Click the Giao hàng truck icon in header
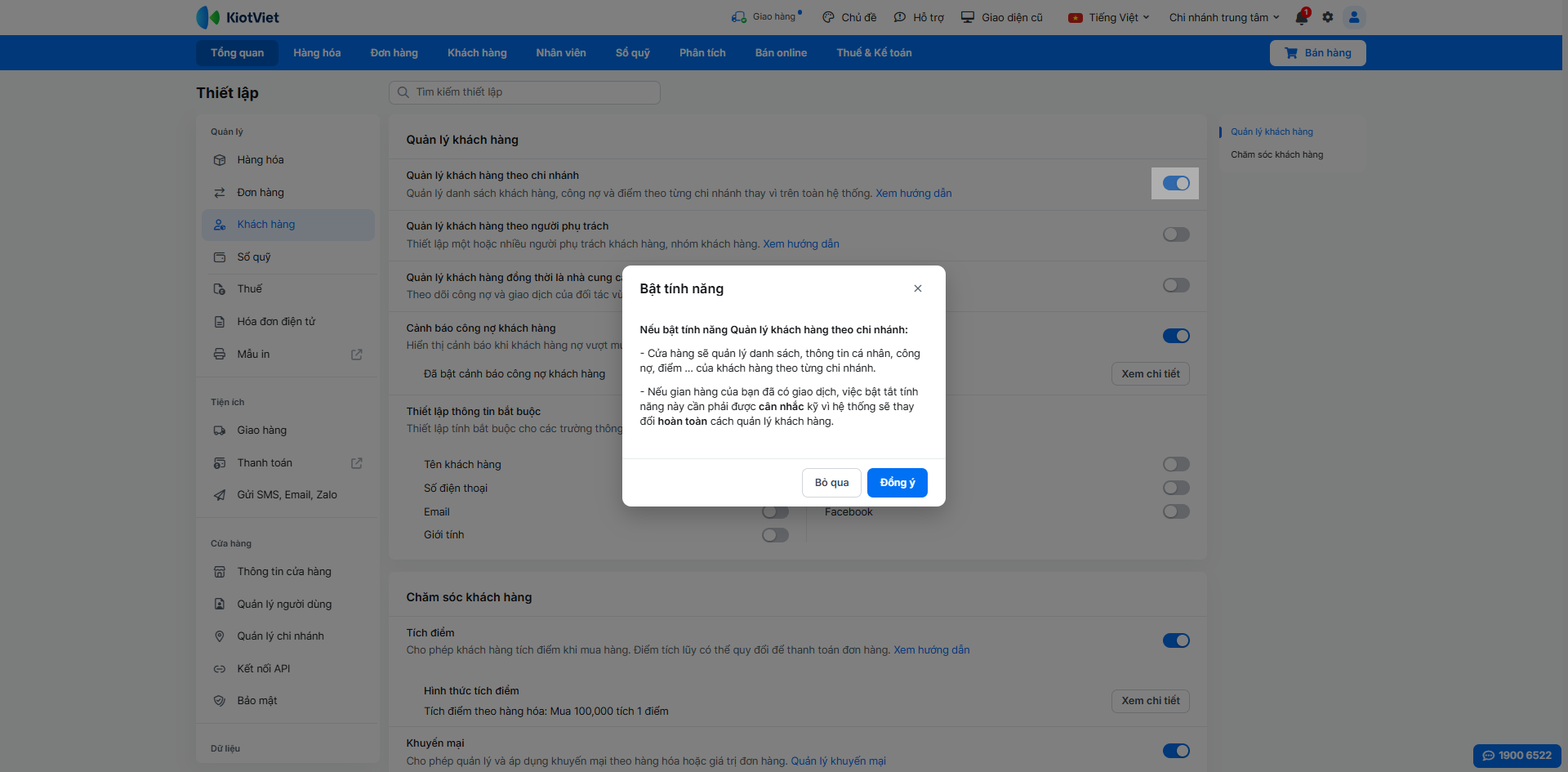The height and width of the screenshot is (772, 1568). pyautogui.click(x=739, y=17)
